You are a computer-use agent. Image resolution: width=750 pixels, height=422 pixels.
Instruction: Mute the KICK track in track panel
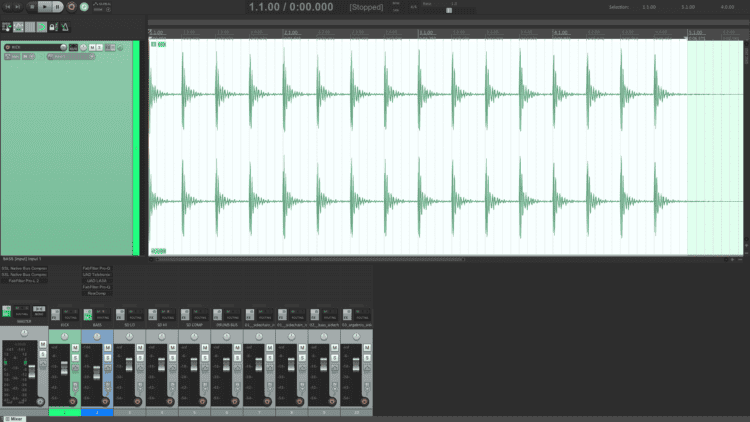92,47
